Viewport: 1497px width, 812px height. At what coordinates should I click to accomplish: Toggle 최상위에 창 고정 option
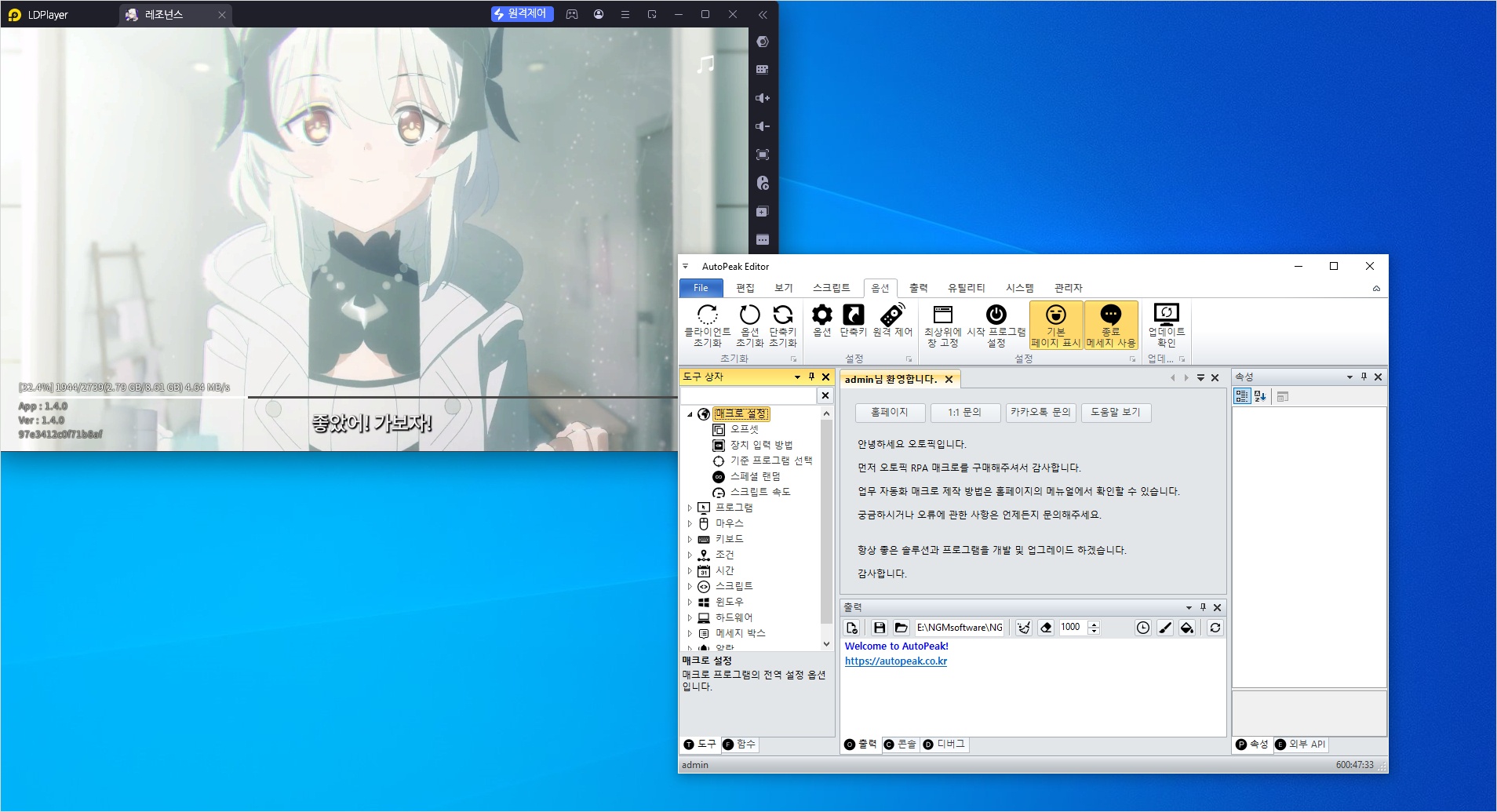(x=943, y=326)
